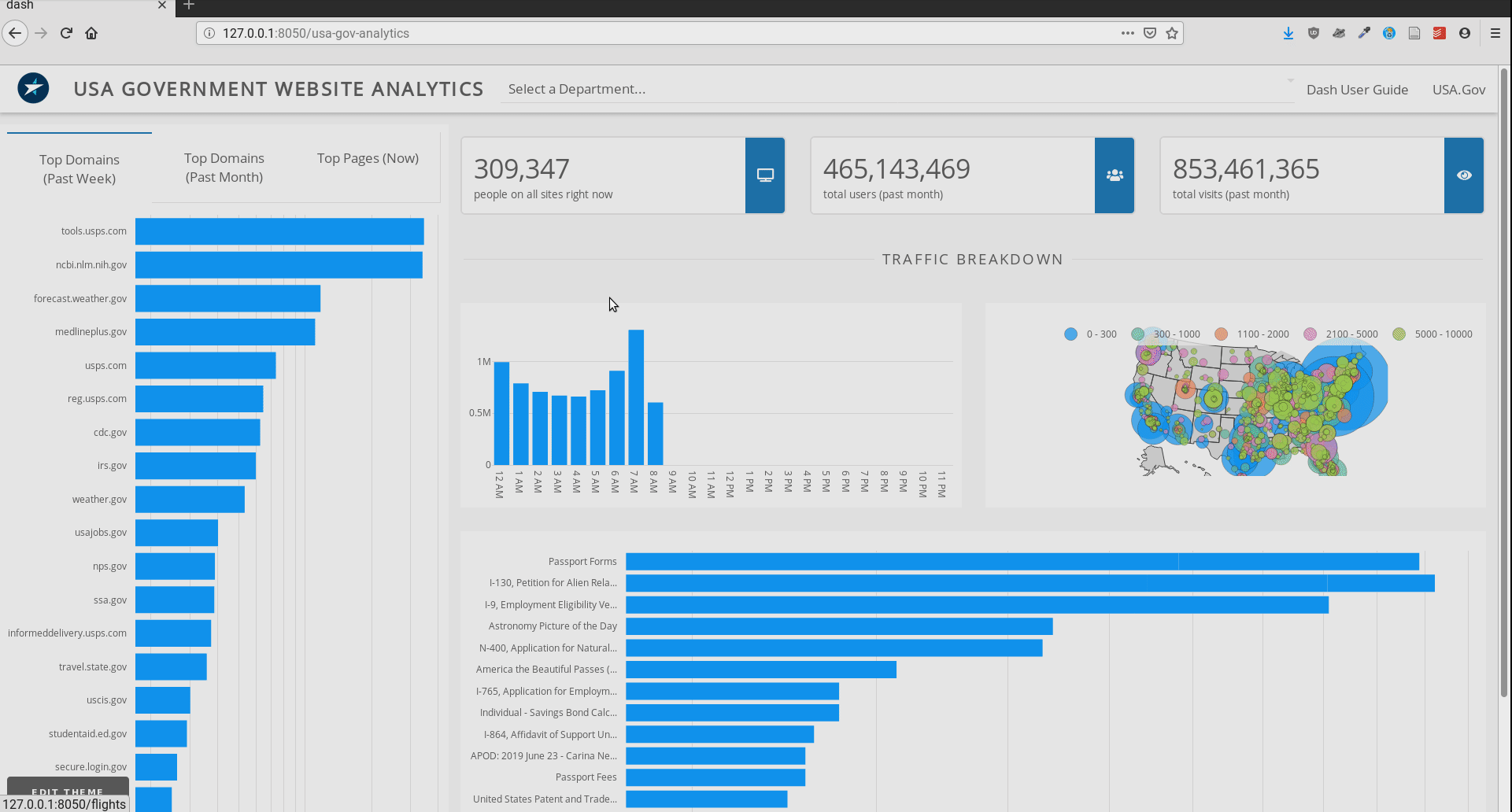Click the USA analytics star logo

tap(33, 88)
